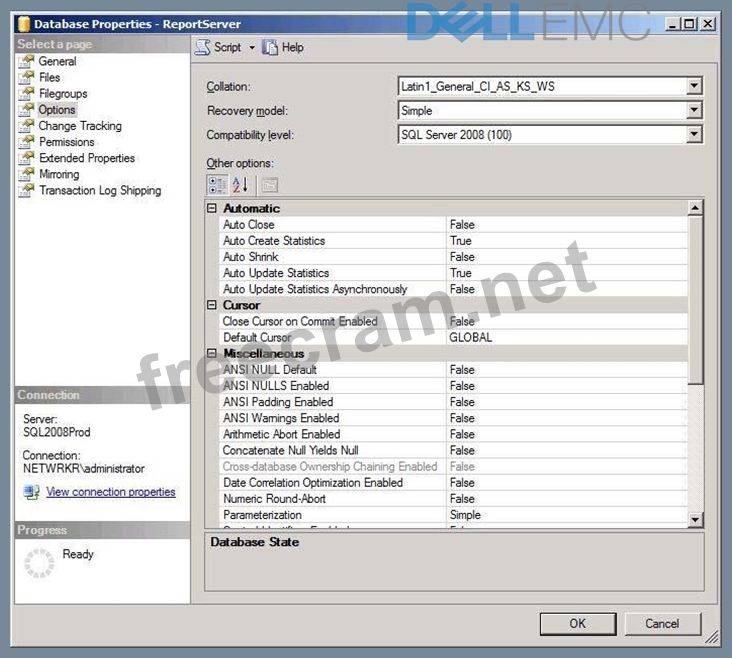Collapse the Miscellaneous category
Viewport: 732px width, 658px height.
[212, 354]
